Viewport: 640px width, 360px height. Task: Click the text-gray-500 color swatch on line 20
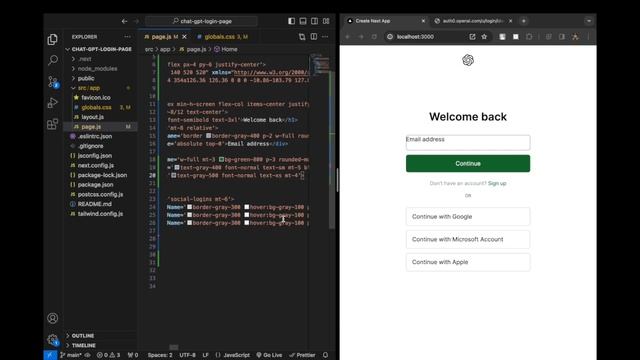(173, 176)
